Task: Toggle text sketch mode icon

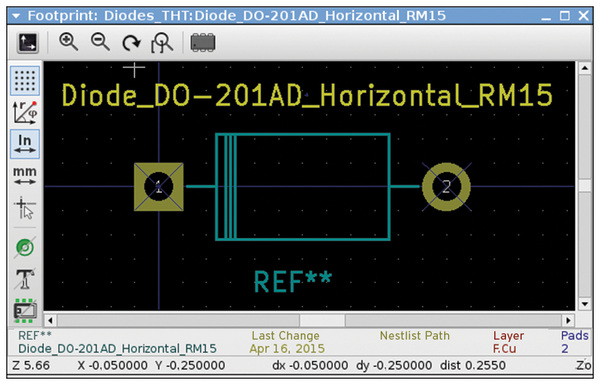Action: tap(25, 278)
